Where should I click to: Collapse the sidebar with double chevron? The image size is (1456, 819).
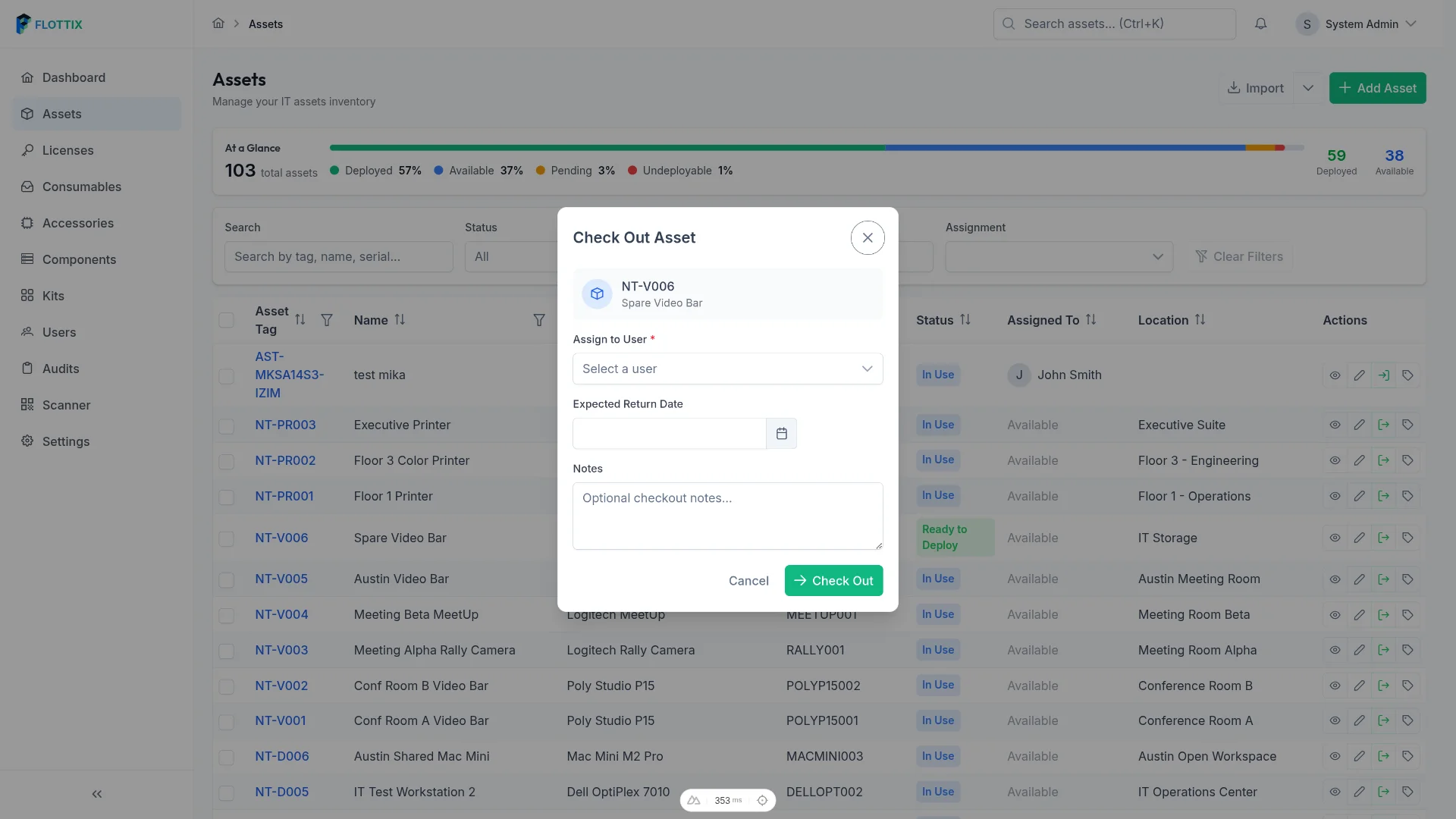coord(96,794)
